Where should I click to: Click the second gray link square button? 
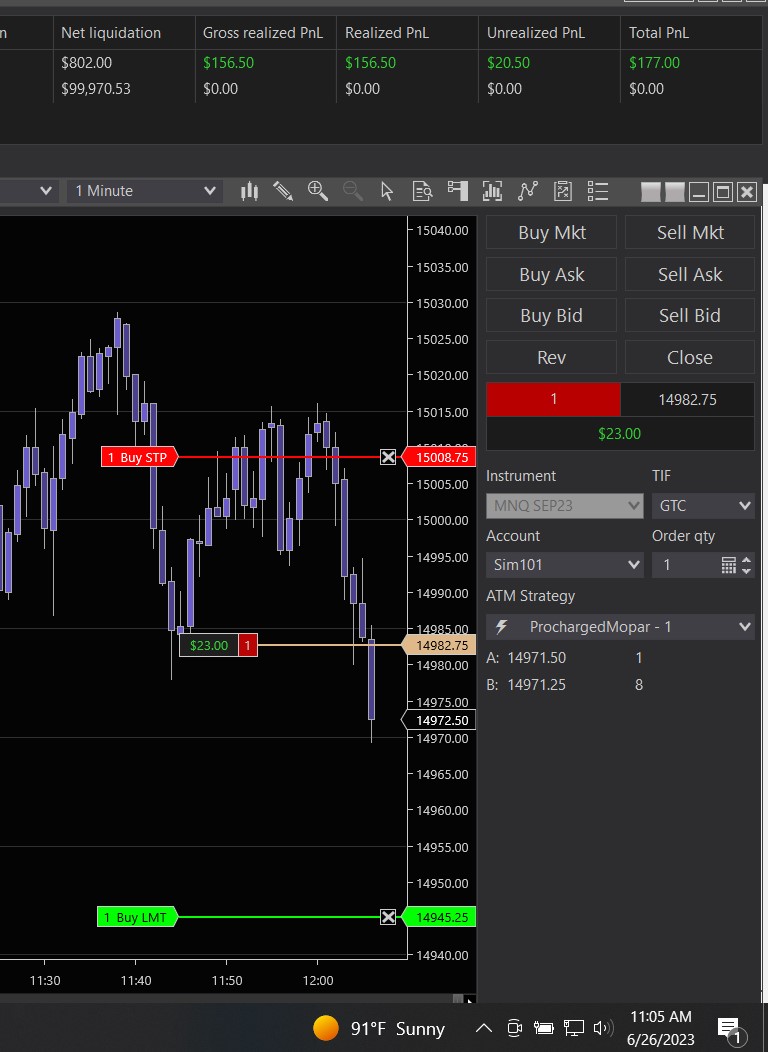pyautogui.click(x=675, y=193)
